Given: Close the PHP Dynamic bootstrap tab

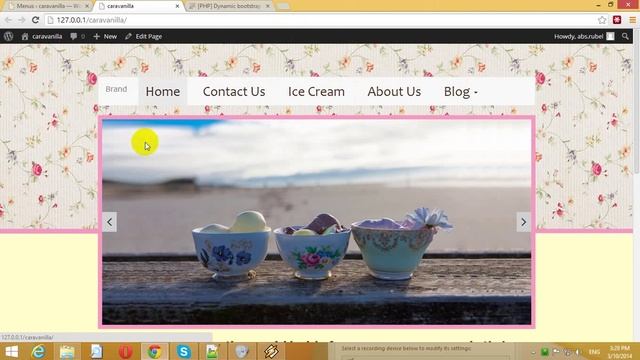Looking at the screenshot, I should pyautogui.click(x=268, y=6).
